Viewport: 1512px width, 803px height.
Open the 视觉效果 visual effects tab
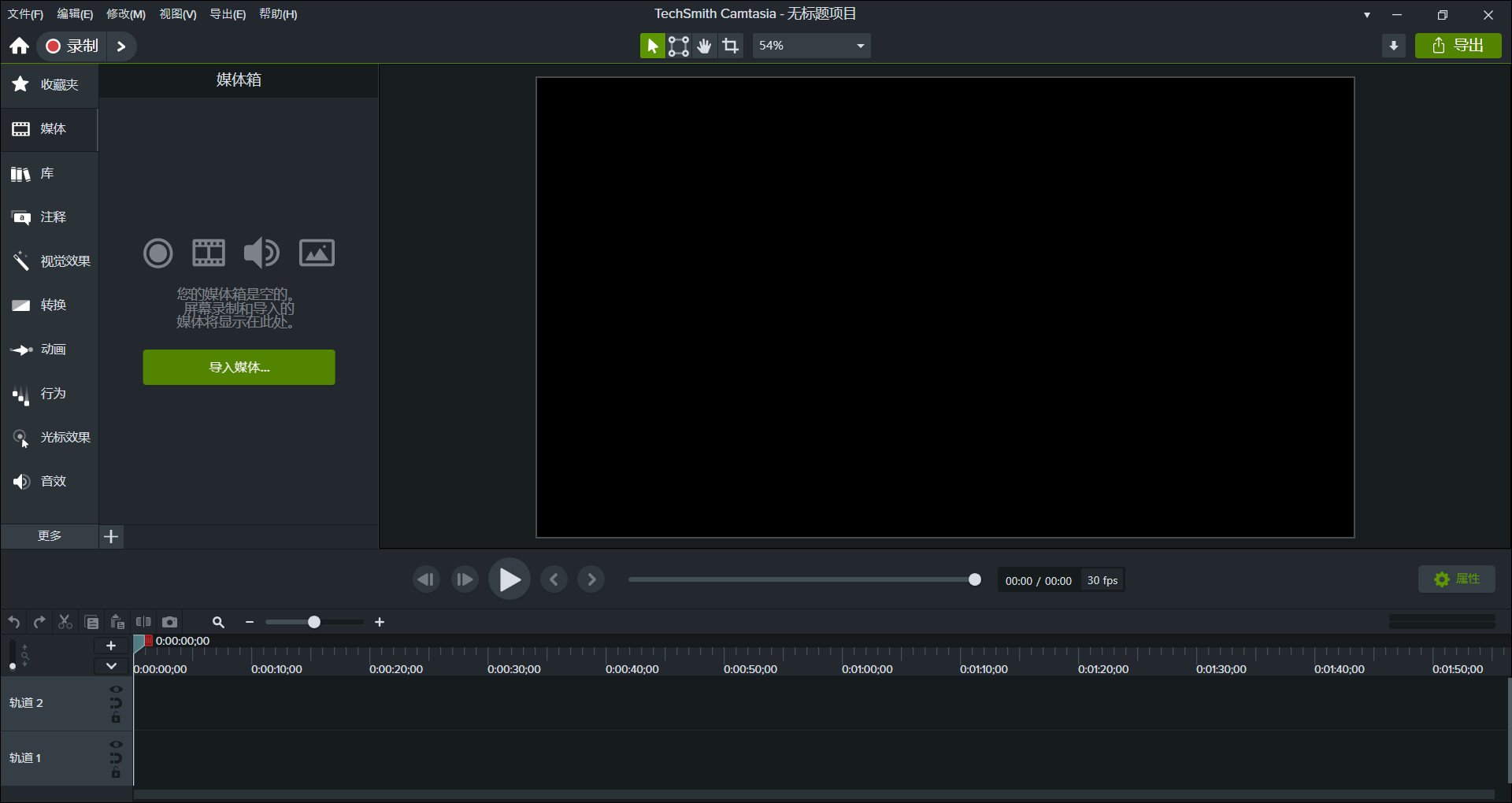pyautogui.click(x=49, y=261)
